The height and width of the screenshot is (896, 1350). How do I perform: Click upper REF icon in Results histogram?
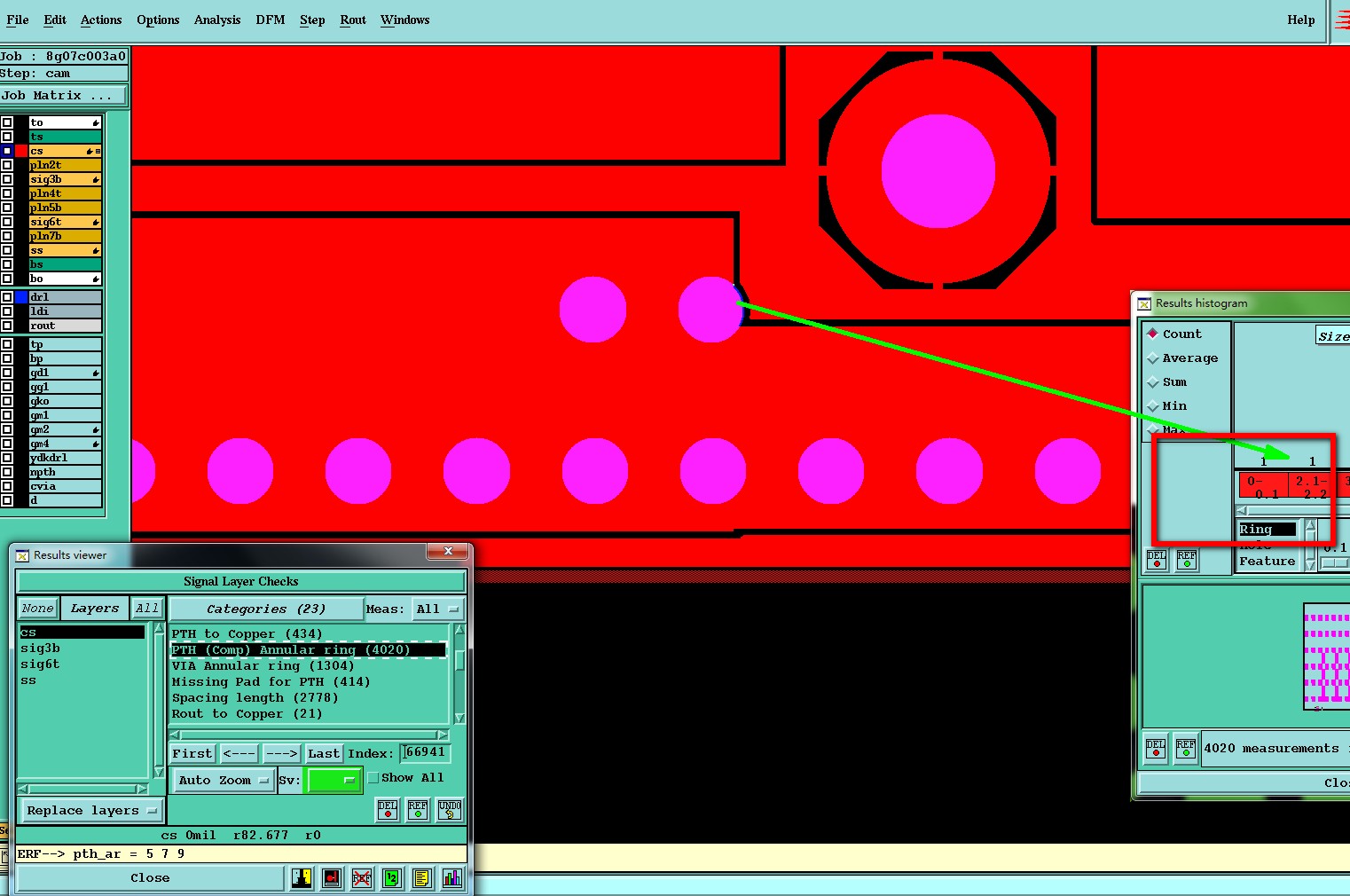click(1187, 560)
